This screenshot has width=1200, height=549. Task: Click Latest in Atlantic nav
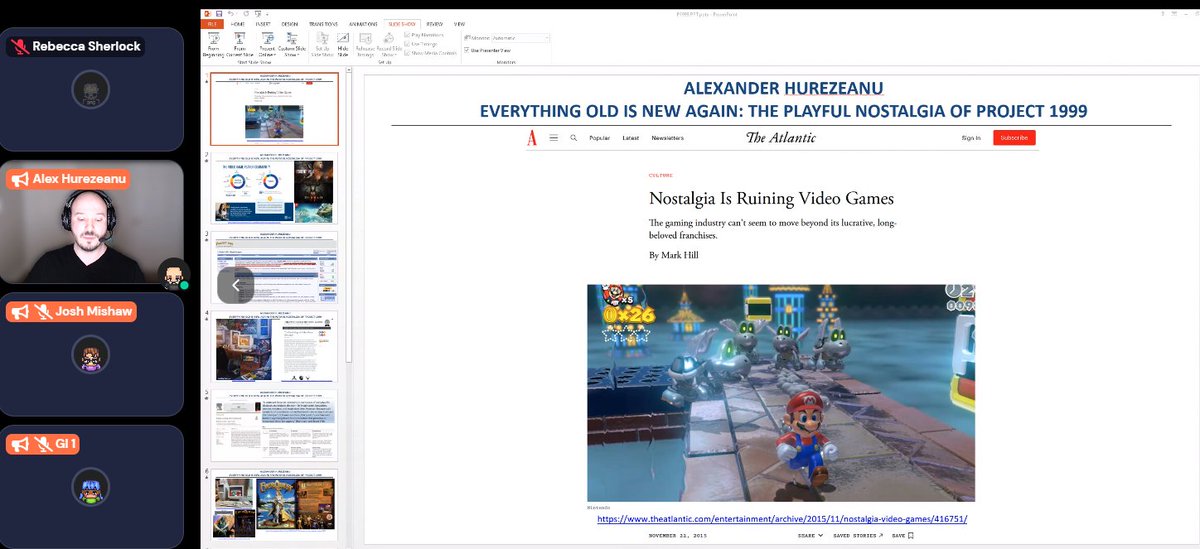pos(630,138)
